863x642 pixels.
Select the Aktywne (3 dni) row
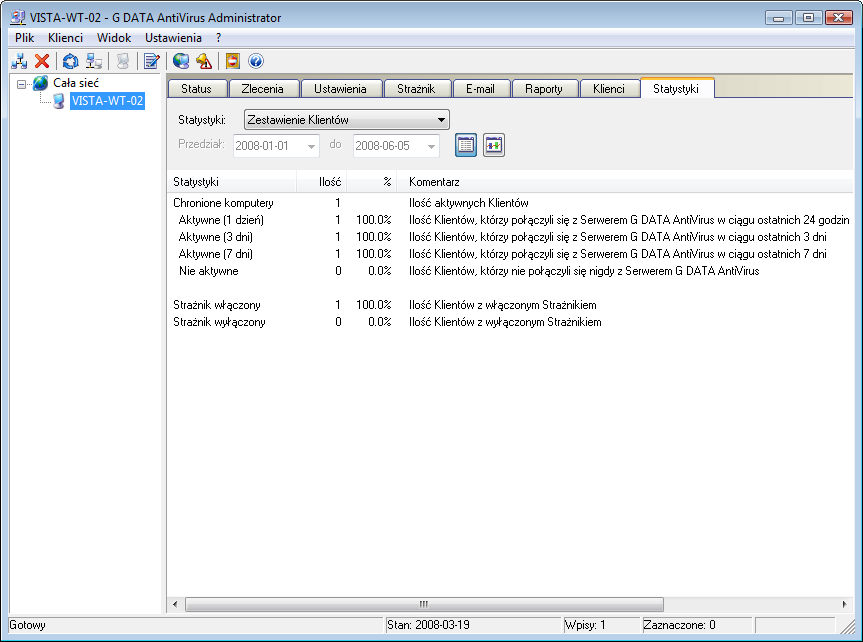point(510,237)
